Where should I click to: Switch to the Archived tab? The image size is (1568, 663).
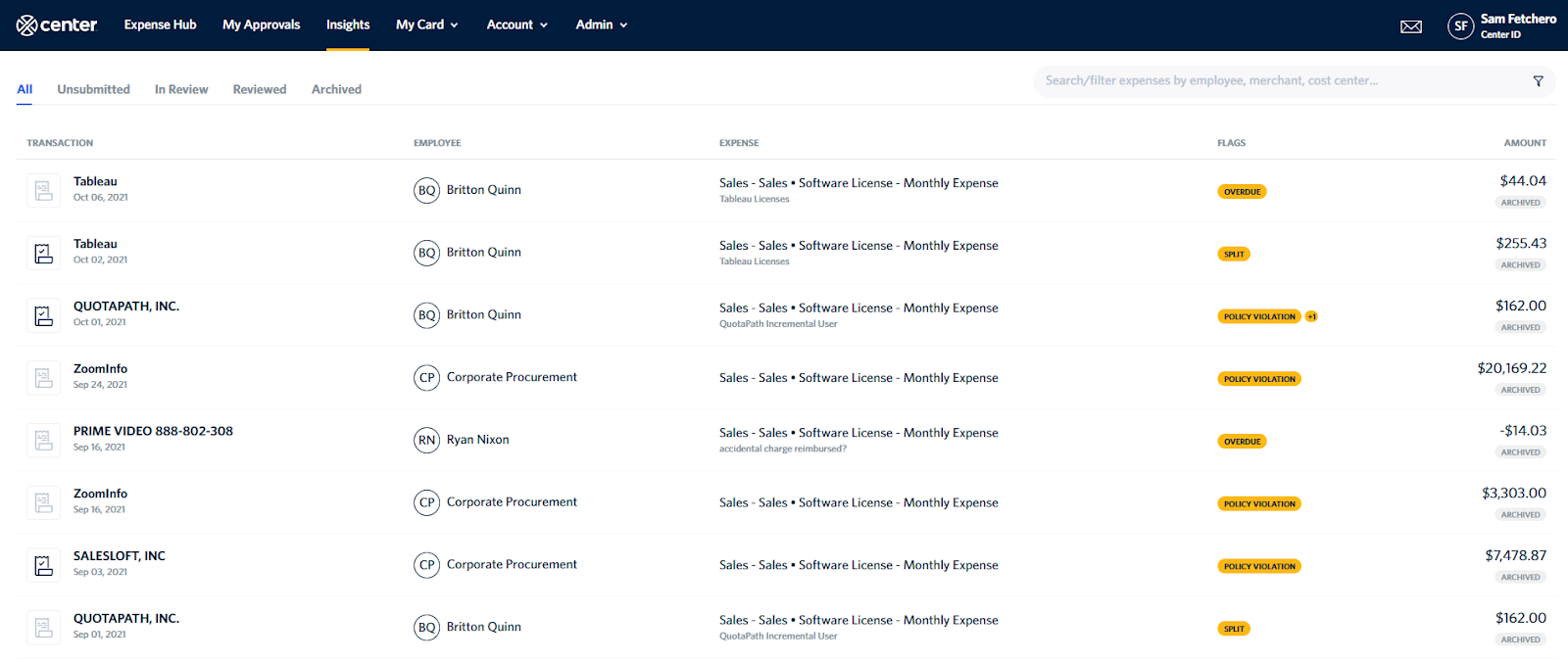click(x=336, y=89)
